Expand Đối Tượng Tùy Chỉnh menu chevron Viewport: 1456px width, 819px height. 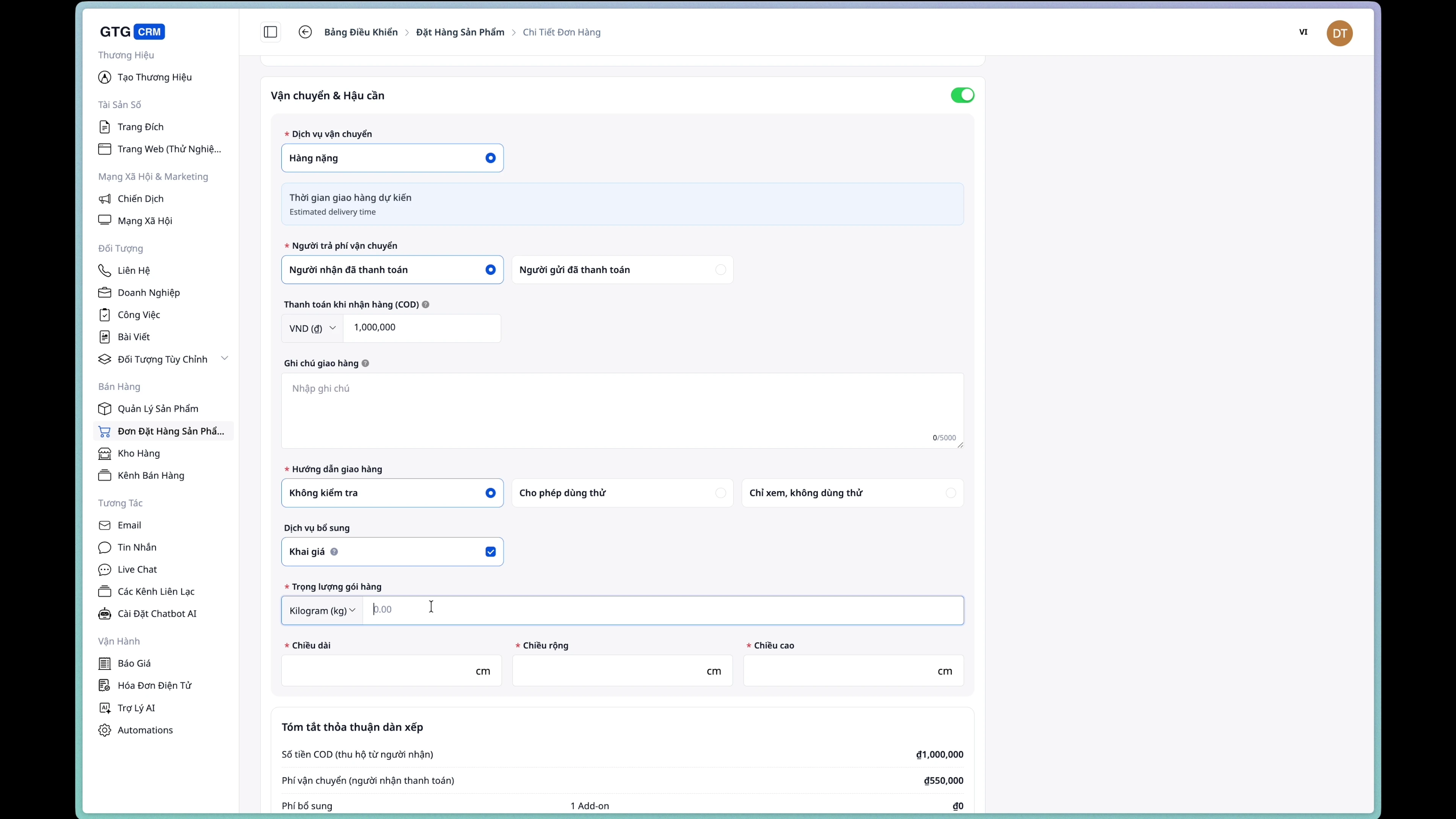click(224, 359)
